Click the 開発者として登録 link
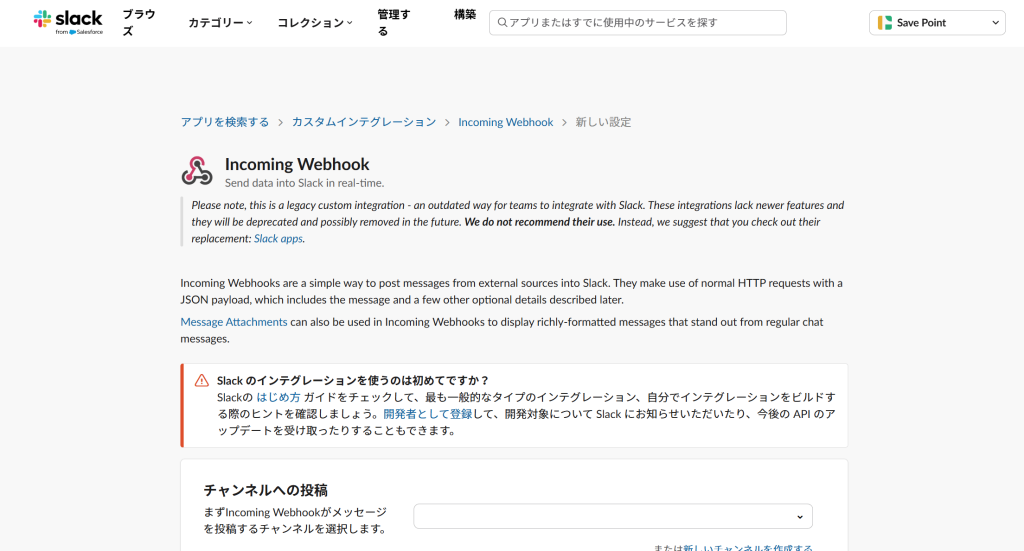The image size is (1024, 551). [x=428, y=414]
